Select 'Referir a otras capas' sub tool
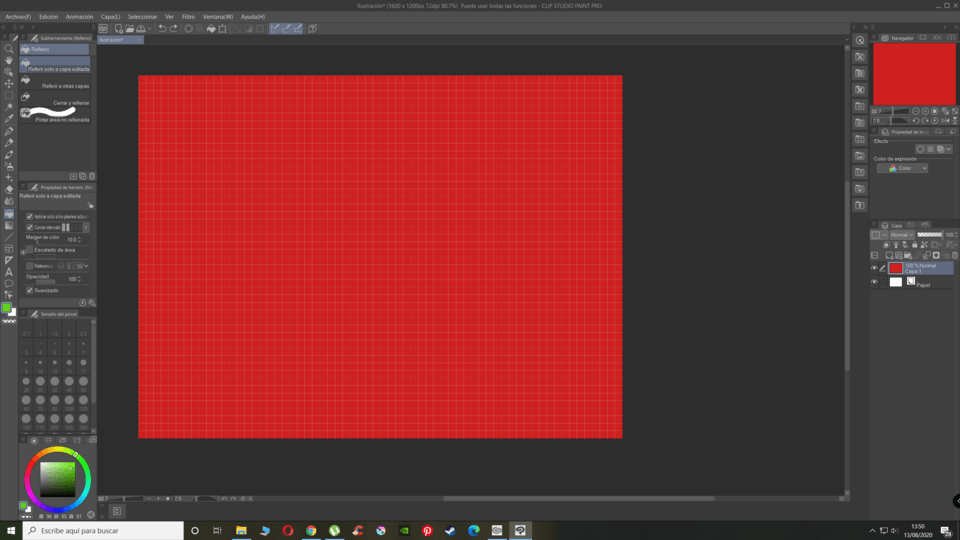This screenshot has width=960, height=540. pyautogui.click(x=55, y=82)
